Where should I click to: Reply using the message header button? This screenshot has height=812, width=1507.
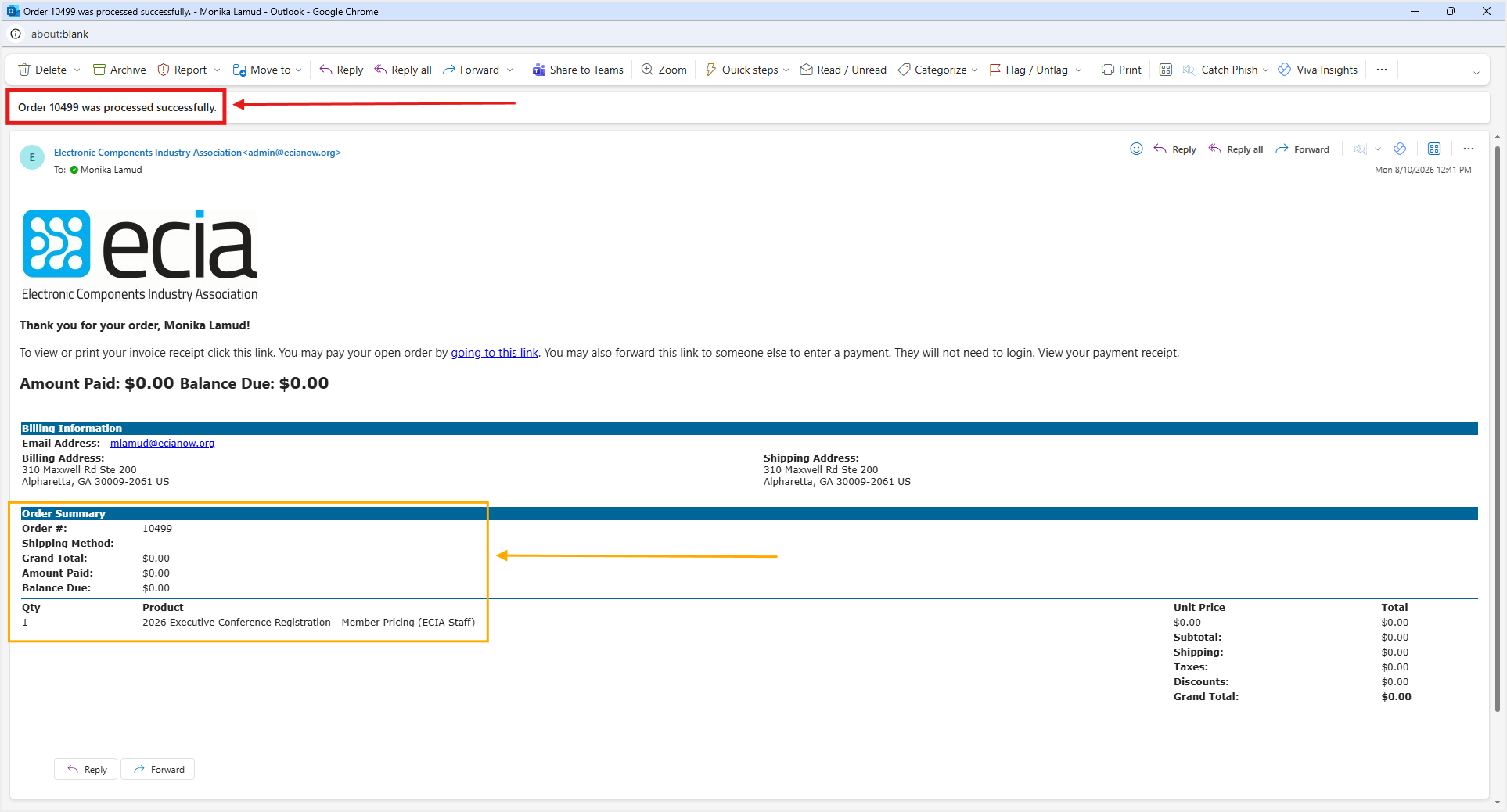tap(1175, 149)
